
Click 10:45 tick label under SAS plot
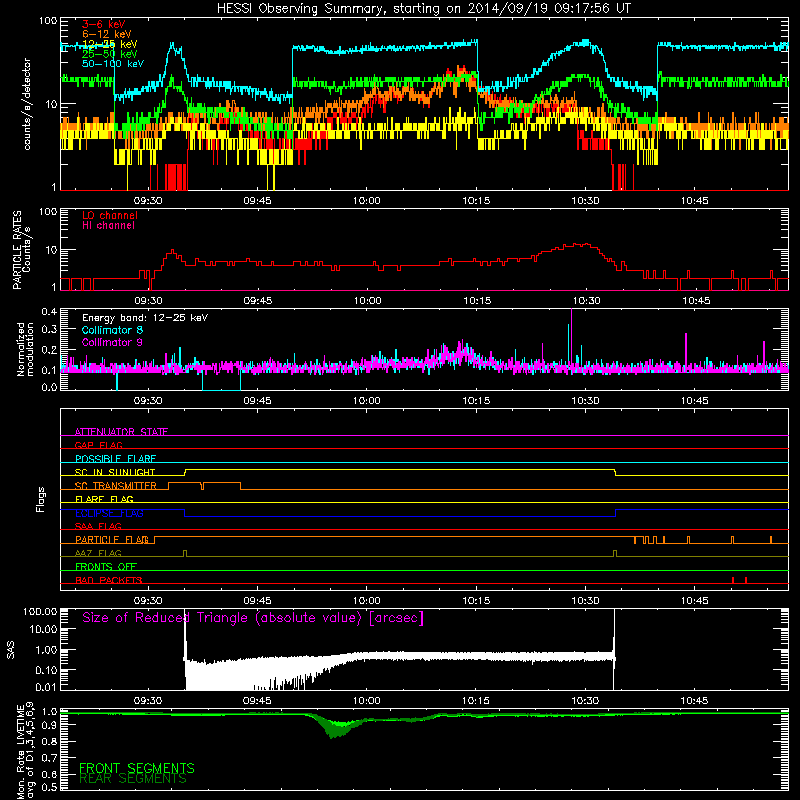point(694,701)
